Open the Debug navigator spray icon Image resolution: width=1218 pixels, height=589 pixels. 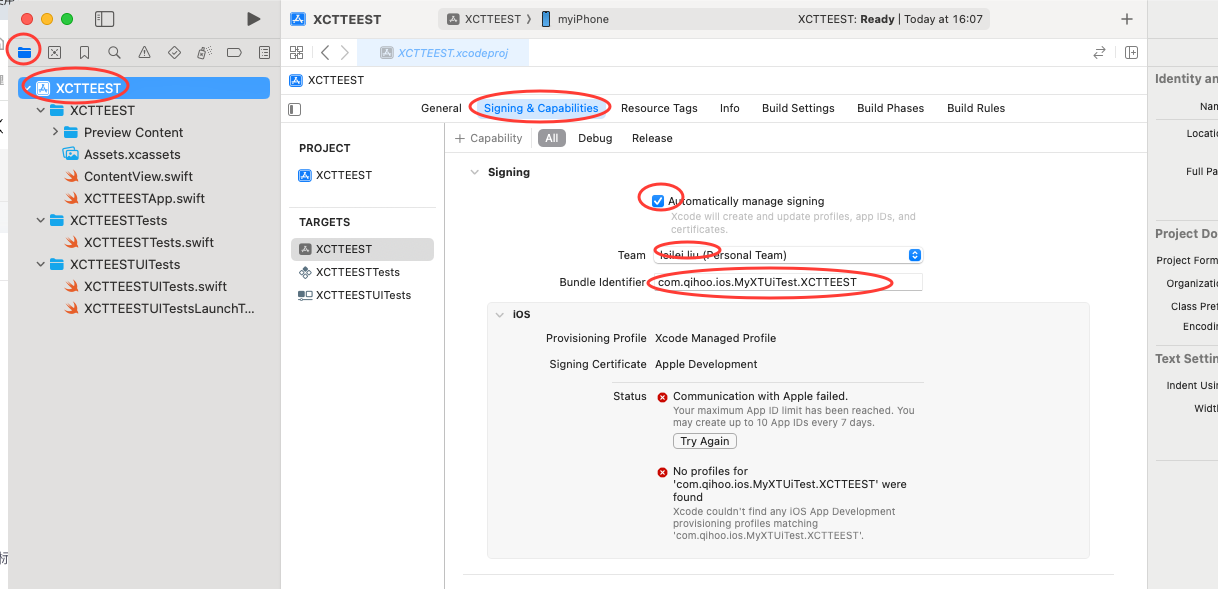[x=204, y=52]
